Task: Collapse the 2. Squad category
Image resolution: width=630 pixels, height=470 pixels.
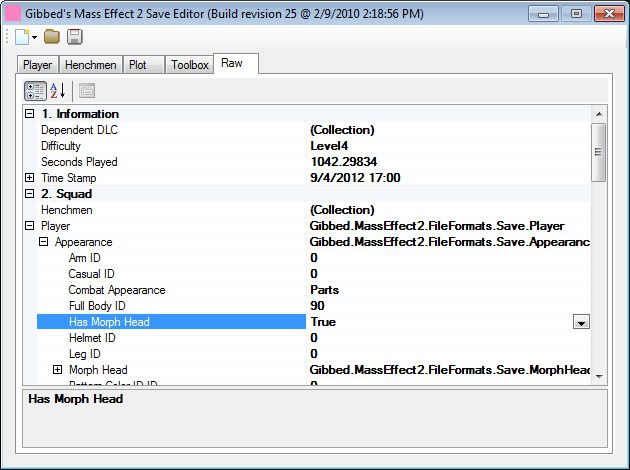Action: click(x=29, y=194)
